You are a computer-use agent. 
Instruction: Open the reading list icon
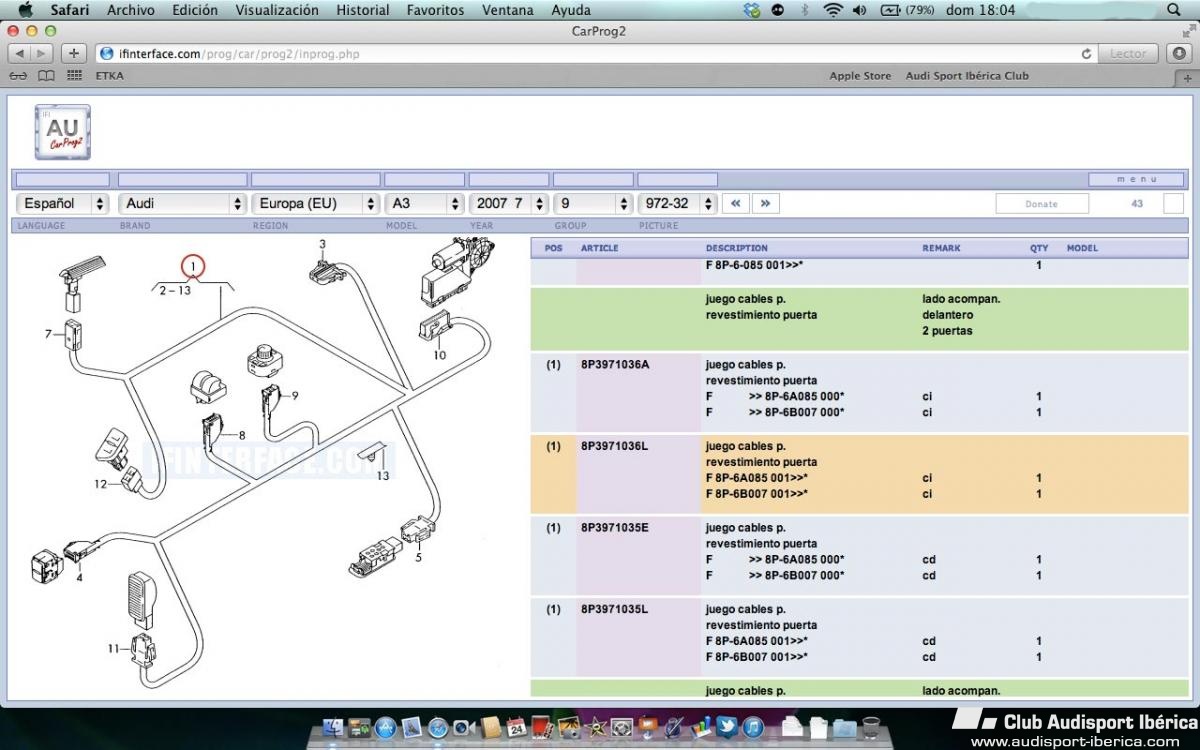click(x=18, y=76)
